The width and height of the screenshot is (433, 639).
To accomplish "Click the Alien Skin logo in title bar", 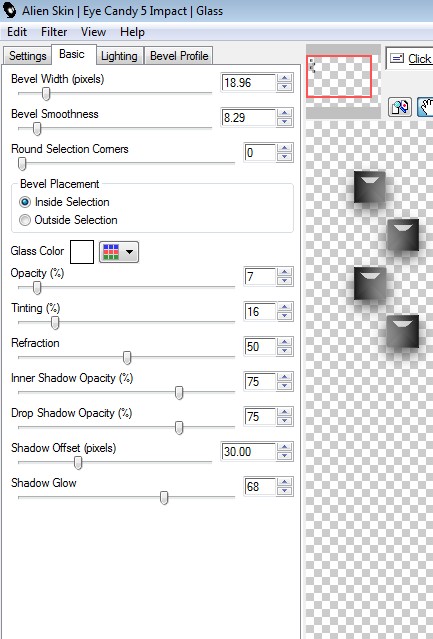I will pyautogui.click(x=10, y=10).
